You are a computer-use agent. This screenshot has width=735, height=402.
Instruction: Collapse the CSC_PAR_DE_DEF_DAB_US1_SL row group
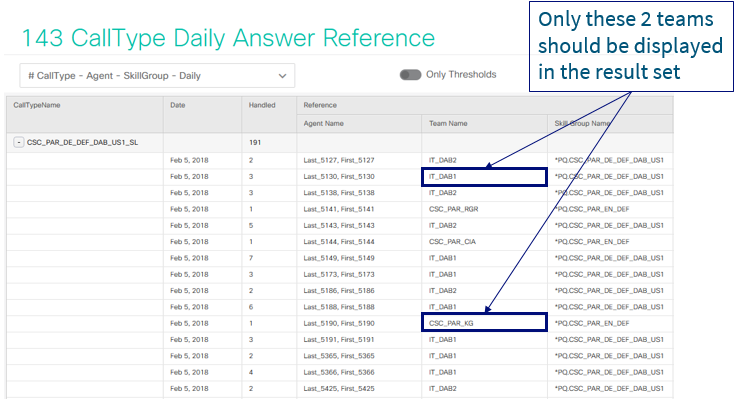coord(18,142)
